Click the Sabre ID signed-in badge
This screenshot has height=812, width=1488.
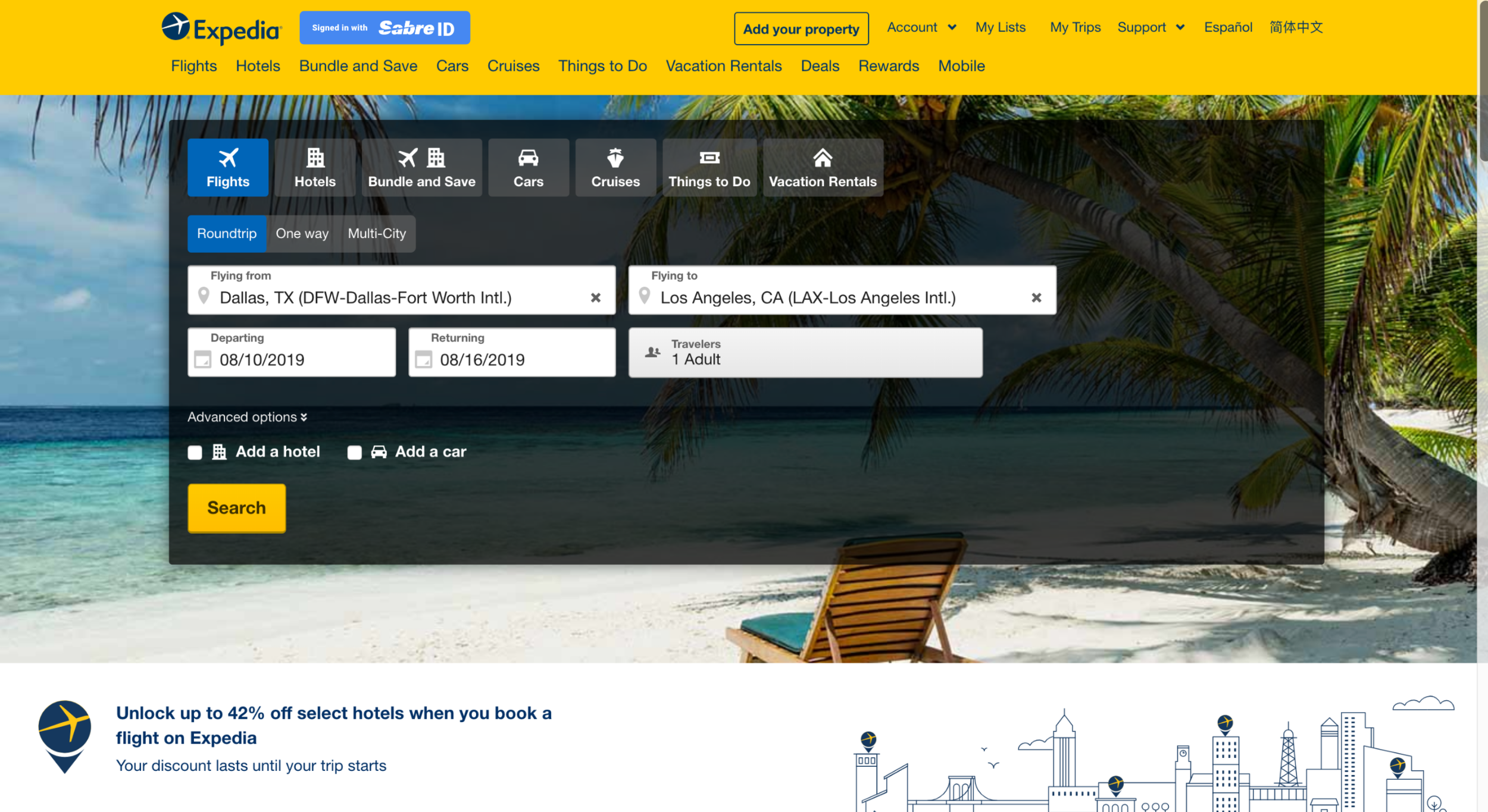(x=384, y=27)
